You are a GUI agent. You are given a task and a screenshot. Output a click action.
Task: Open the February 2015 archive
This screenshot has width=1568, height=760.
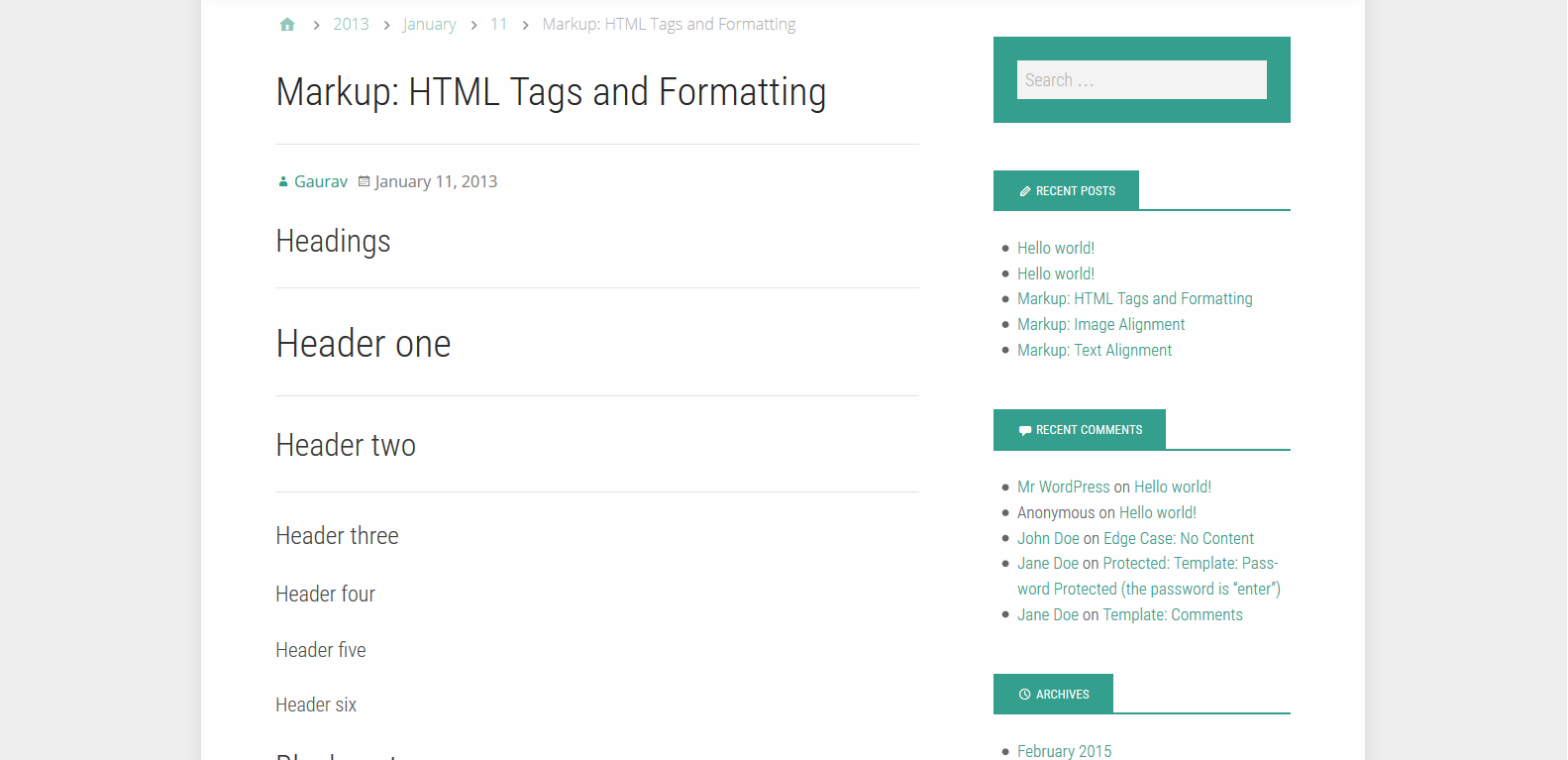click(x=1064, y=751)
